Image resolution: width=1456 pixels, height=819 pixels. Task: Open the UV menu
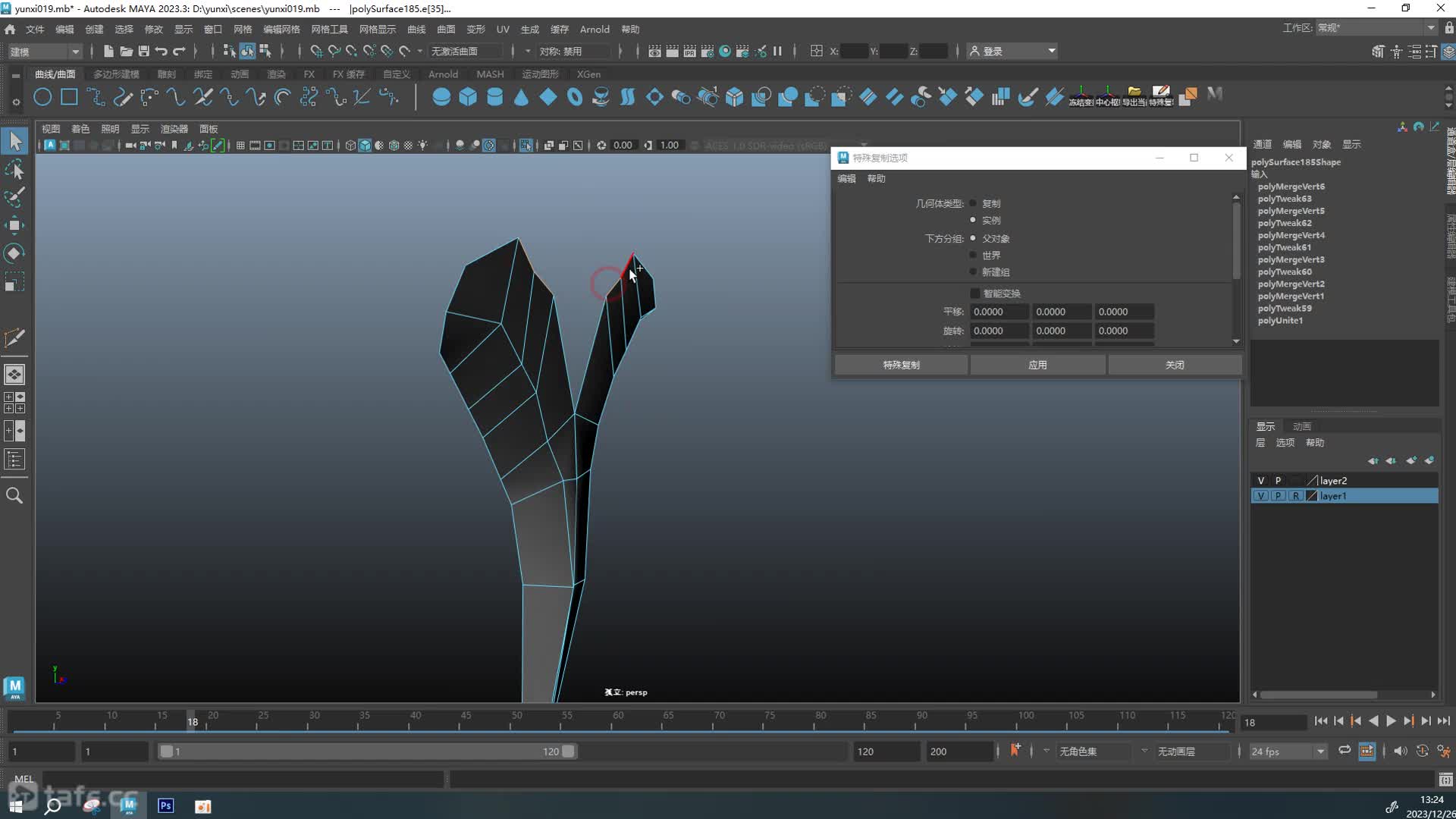pyautogui.click(x=503, y=29)
